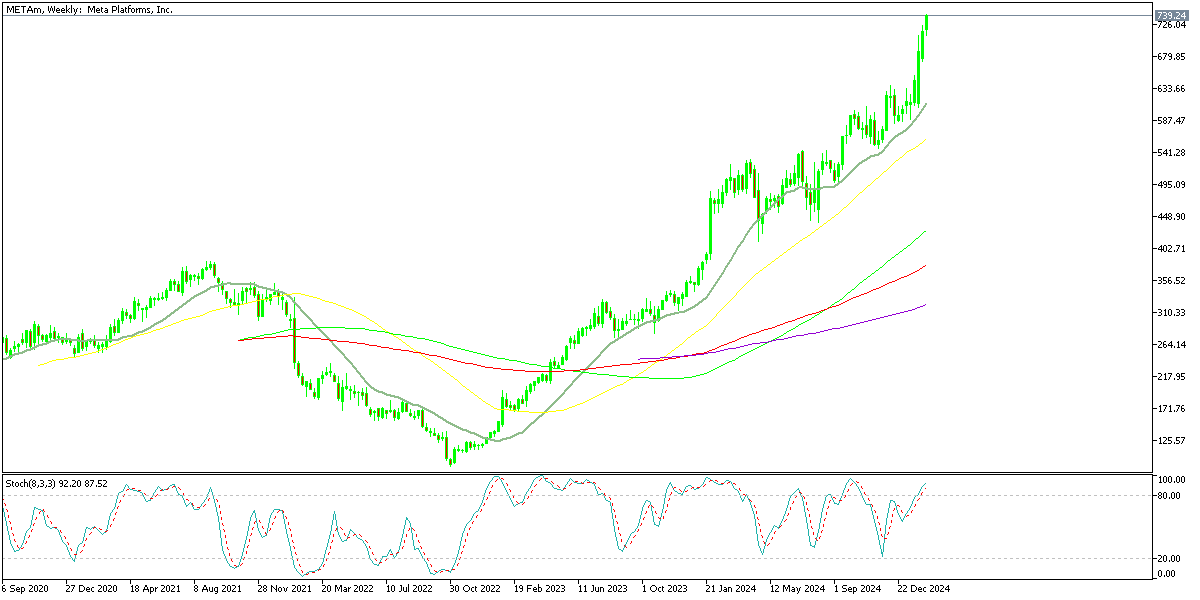Click the 125.57 price axis label
Screen dimensions: 1200x600
1170,441
